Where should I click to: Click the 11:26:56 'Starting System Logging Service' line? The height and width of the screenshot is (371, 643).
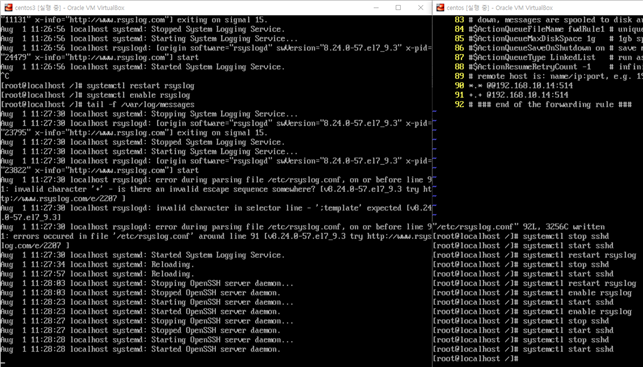[149, 39]
